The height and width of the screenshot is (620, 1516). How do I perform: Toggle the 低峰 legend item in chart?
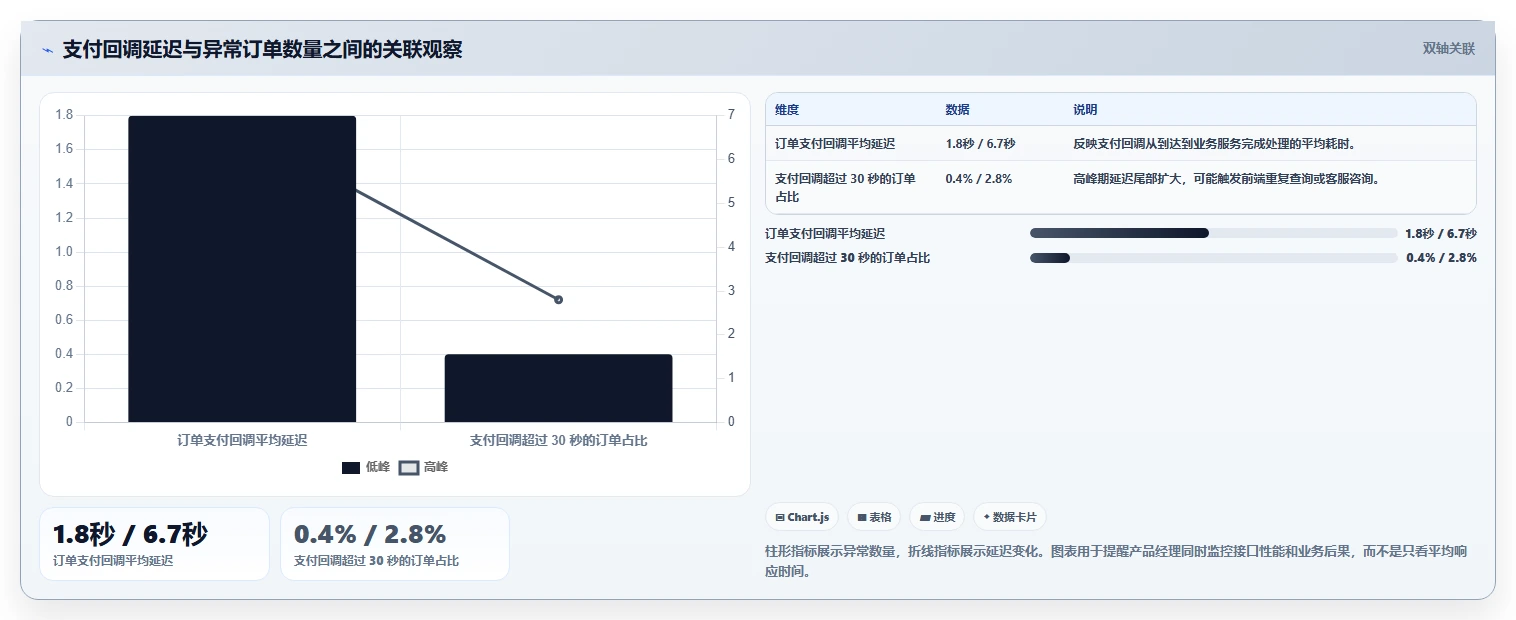click(365, 467)
